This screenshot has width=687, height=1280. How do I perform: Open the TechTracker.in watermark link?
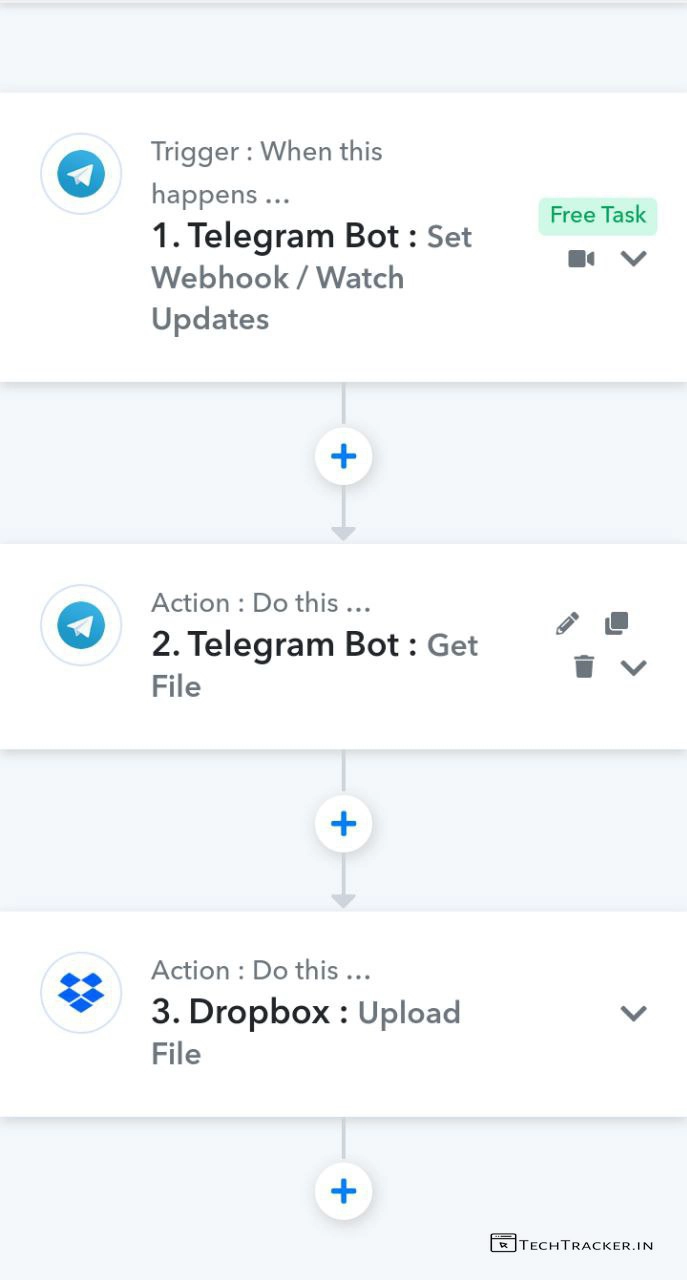coord(572,1244)
